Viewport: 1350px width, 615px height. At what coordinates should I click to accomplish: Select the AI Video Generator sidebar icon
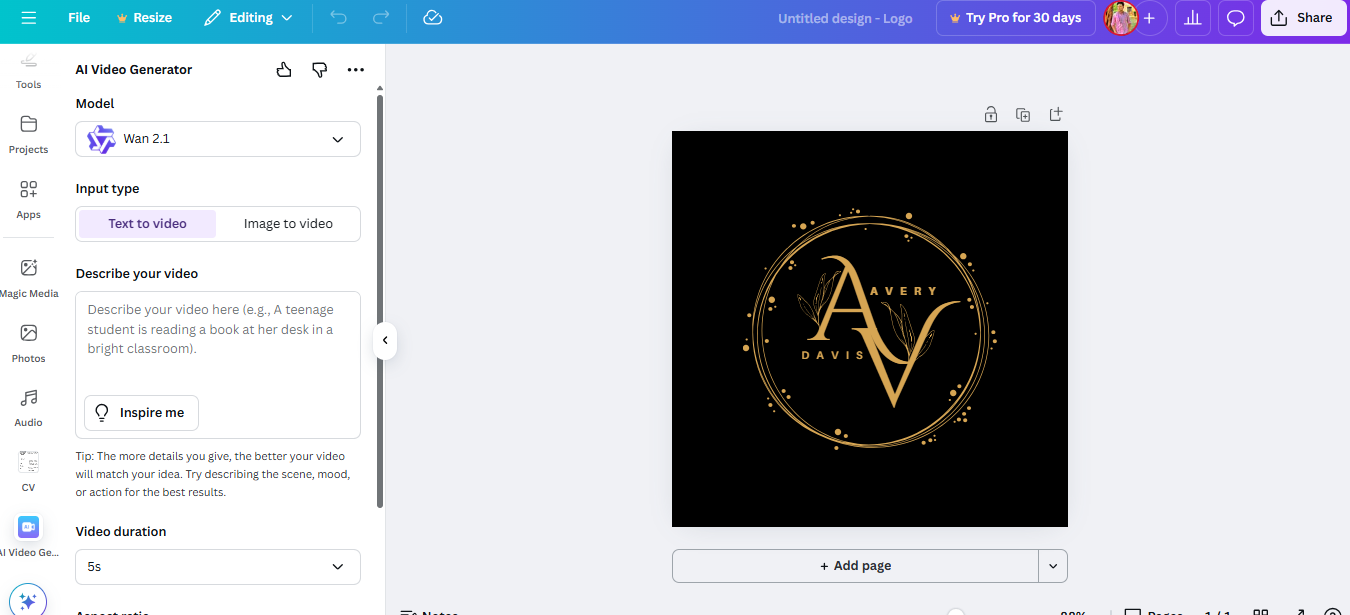28,527
